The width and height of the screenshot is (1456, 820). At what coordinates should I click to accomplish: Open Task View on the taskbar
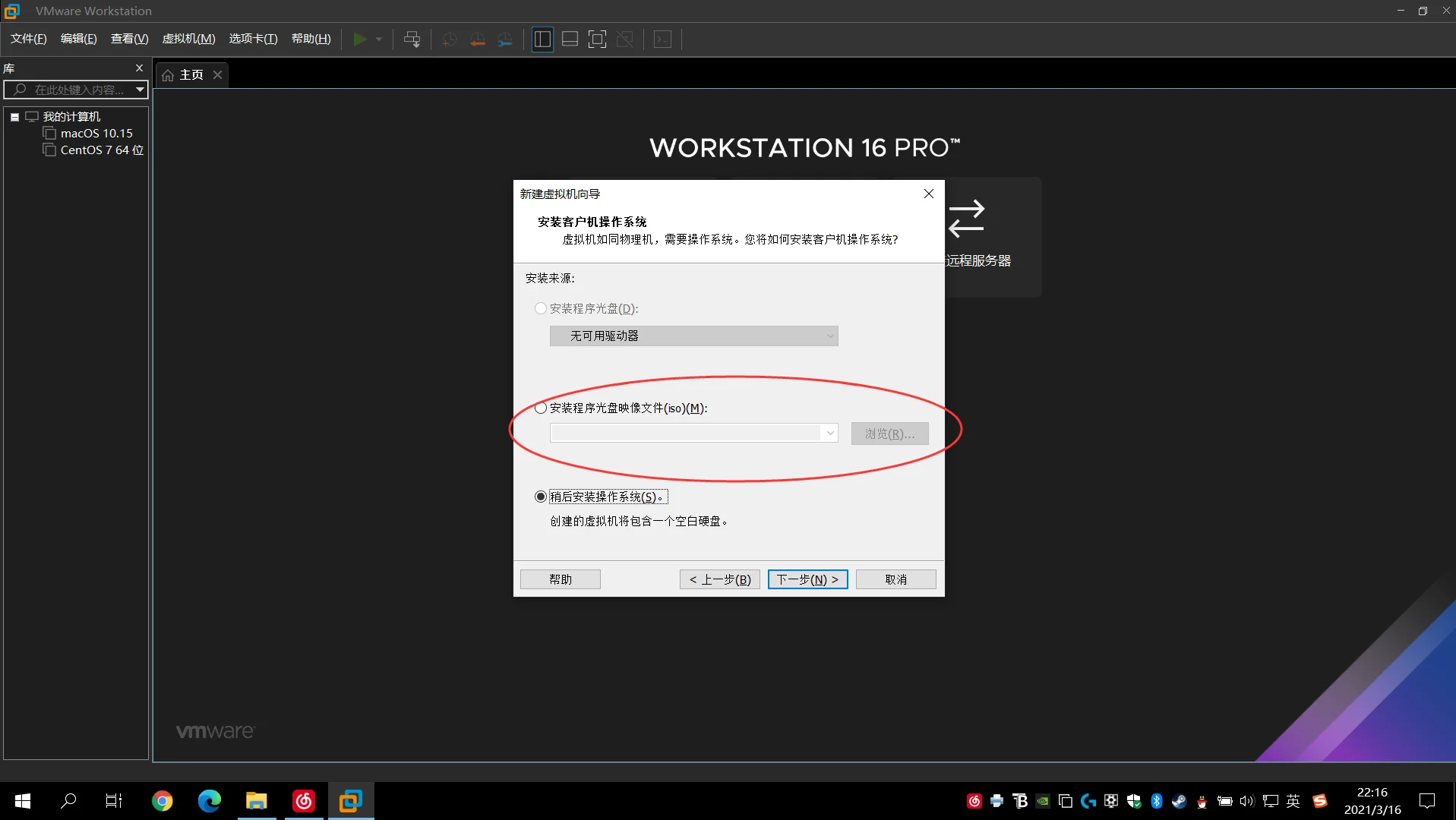click(113, 801)
